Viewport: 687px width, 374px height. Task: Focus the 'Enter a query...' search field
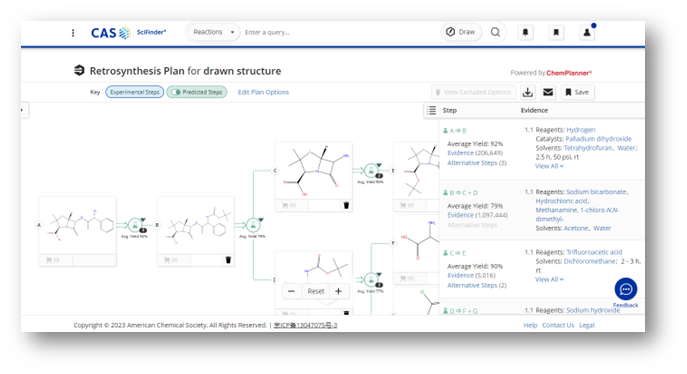340,32
